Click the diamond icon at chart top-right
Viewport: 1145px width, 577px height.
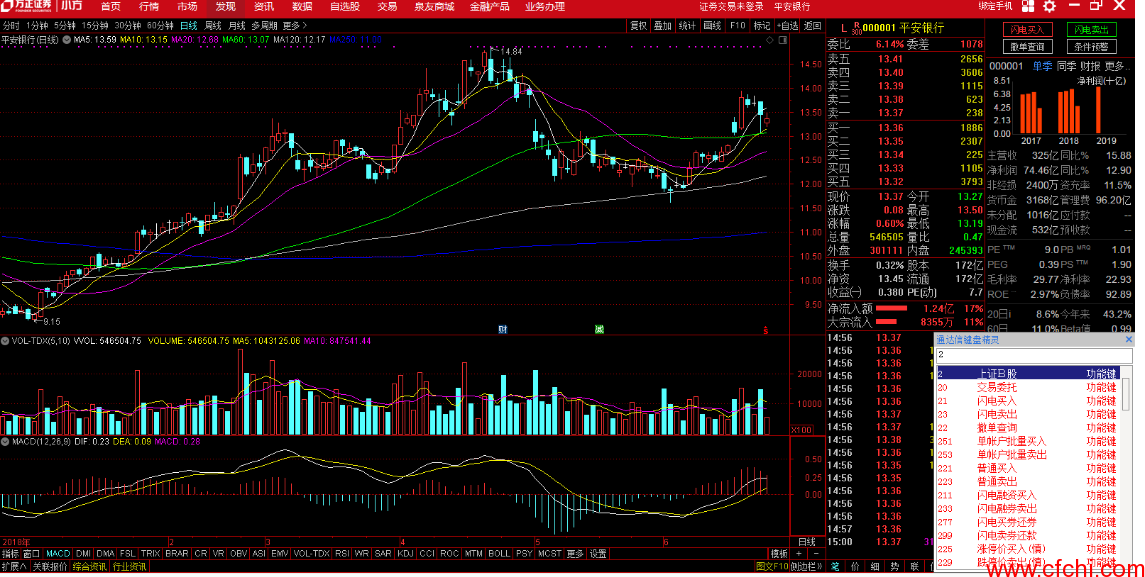[x=770, y=40]
